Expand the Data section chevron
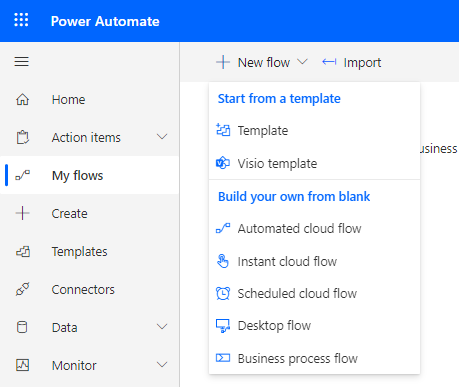 [x=162, y=327]
